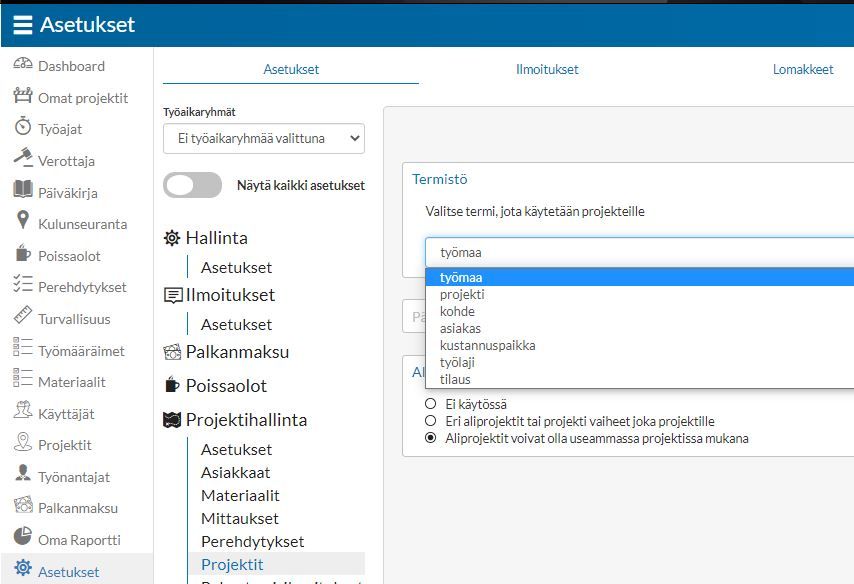Open Asiakkaat under Projektihallinta

(236, 472)
